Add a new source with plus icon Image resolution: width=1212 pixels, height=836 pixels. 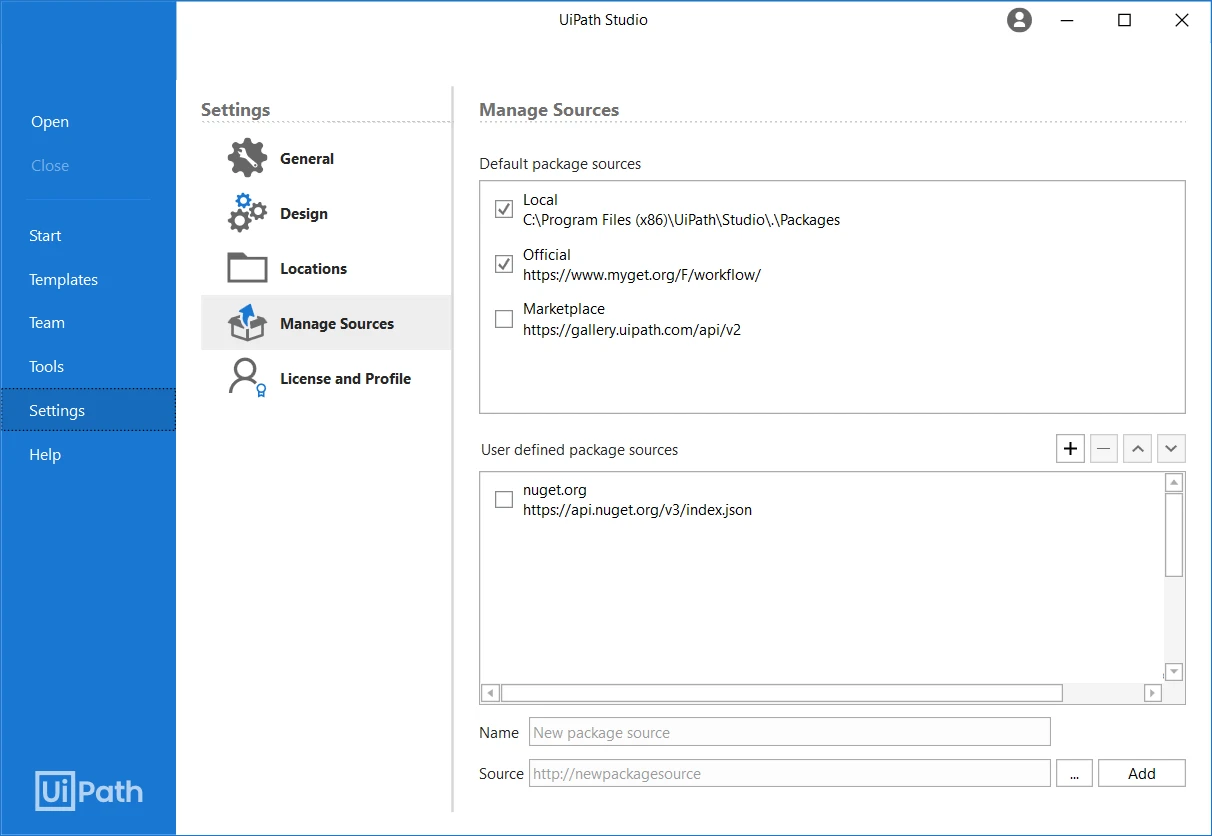[x=1070, y=449]
